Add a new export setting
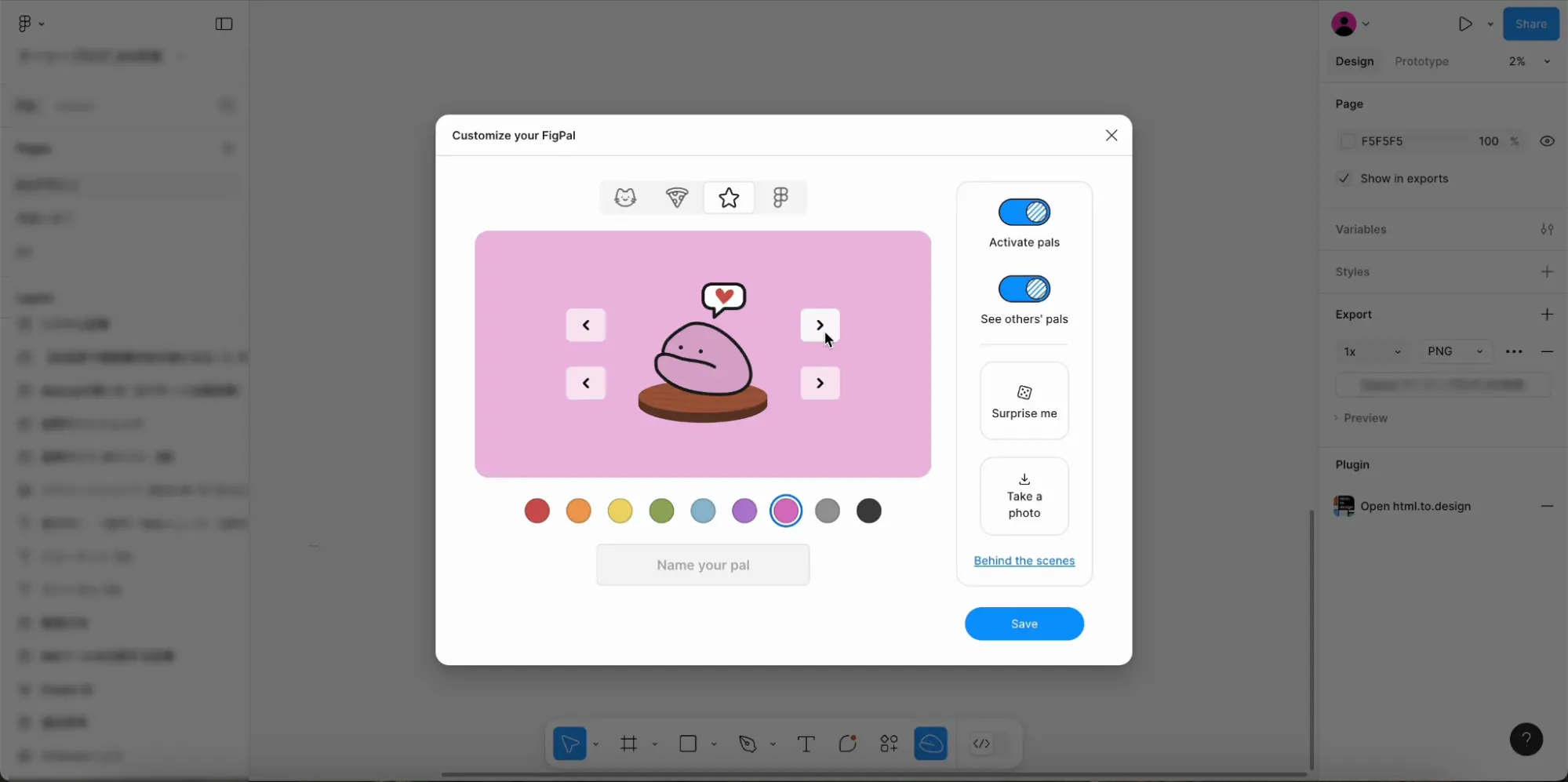 point(1547,314)
